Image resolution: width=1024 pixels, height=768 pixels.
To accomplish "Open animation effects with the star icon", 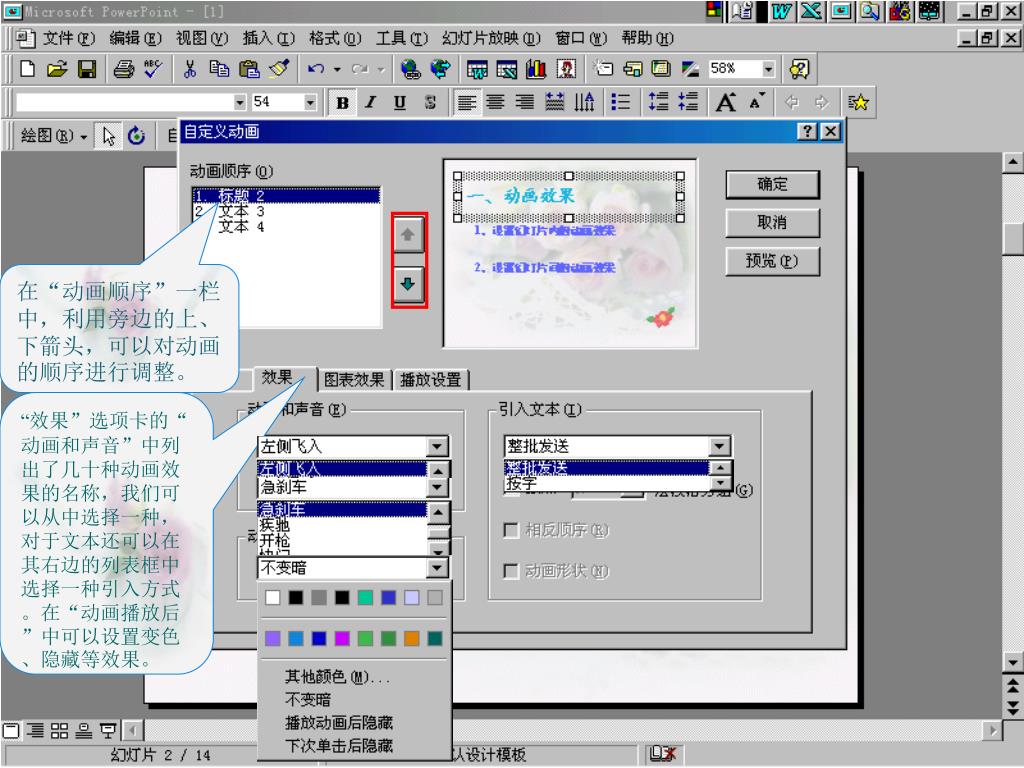I will pos(858,103).
